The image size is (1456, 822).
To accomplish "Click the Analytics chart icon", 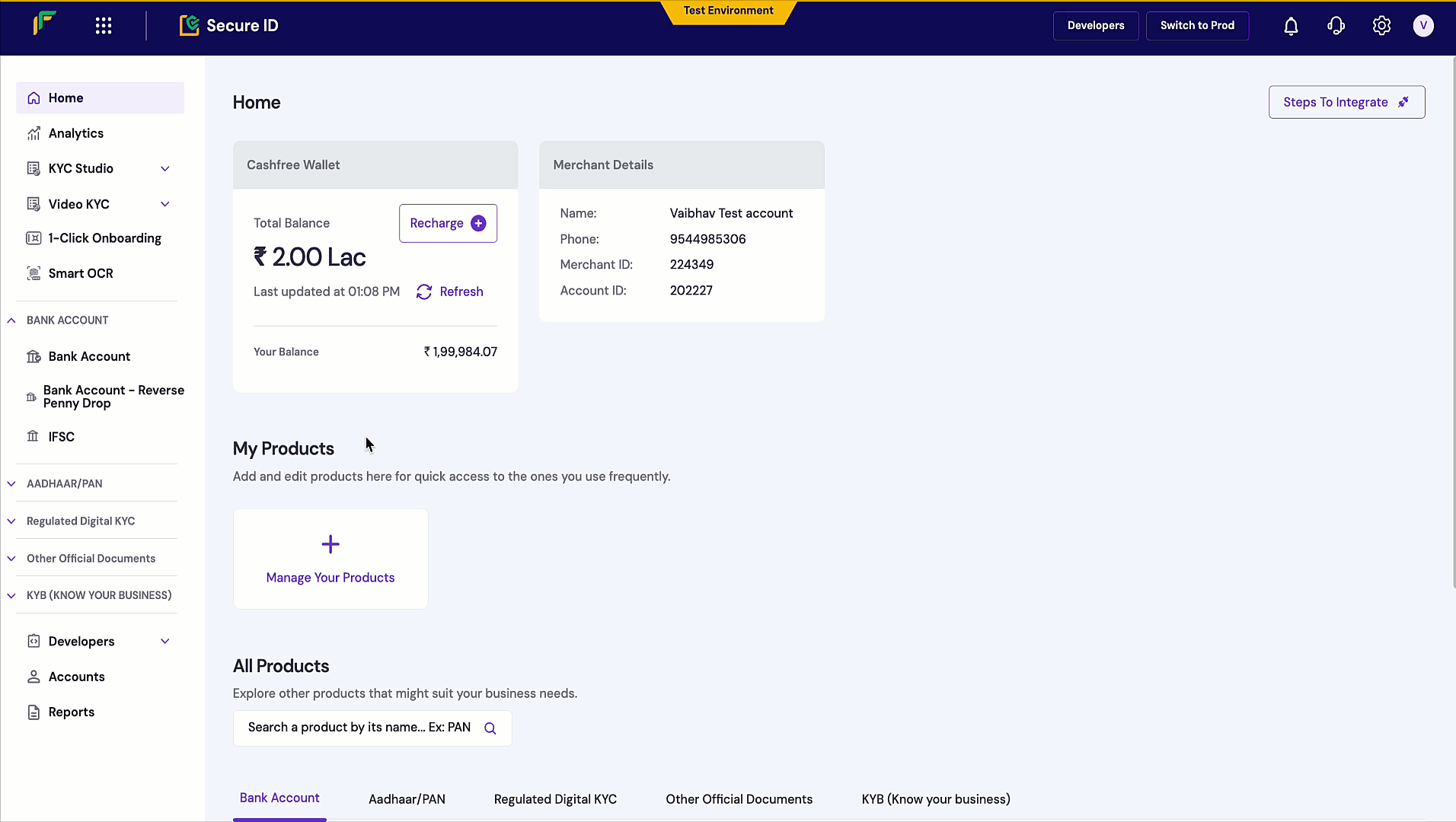I will tap(34, 133).
